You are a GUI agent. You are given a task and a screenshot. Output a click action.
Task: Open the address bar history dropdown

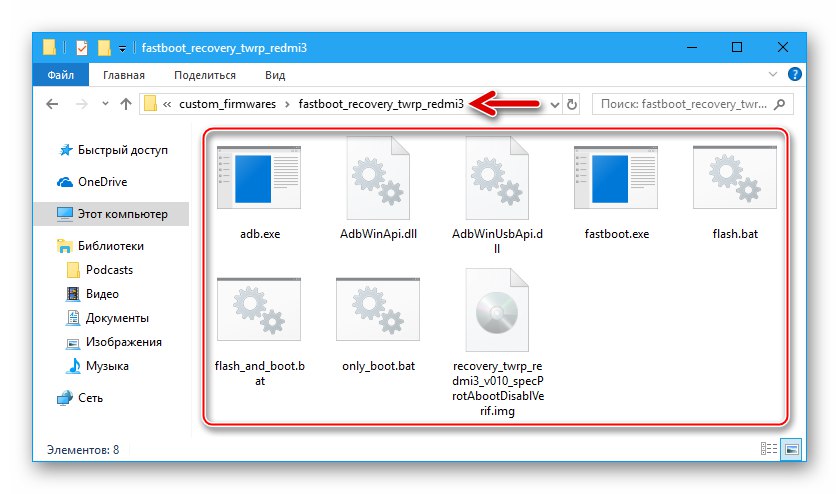555,104
